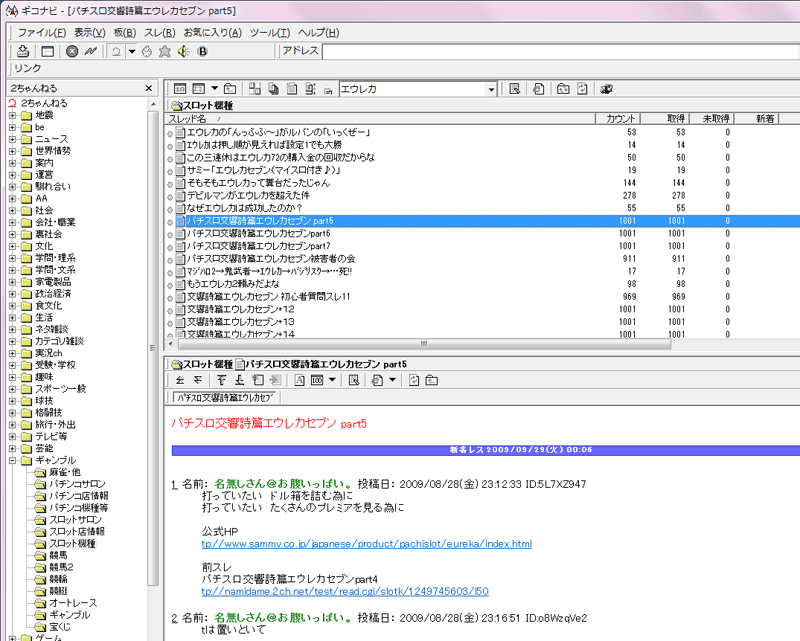
Task: Expand the 世界情勢 category
Action: pyautogui.click(x=12, y=151)
